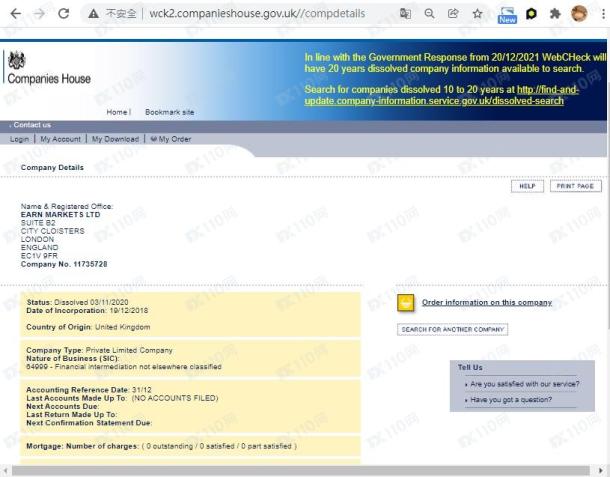Open the extensions puzzle icon
Screen dimensions: 610x477
(x=555, y=14)
